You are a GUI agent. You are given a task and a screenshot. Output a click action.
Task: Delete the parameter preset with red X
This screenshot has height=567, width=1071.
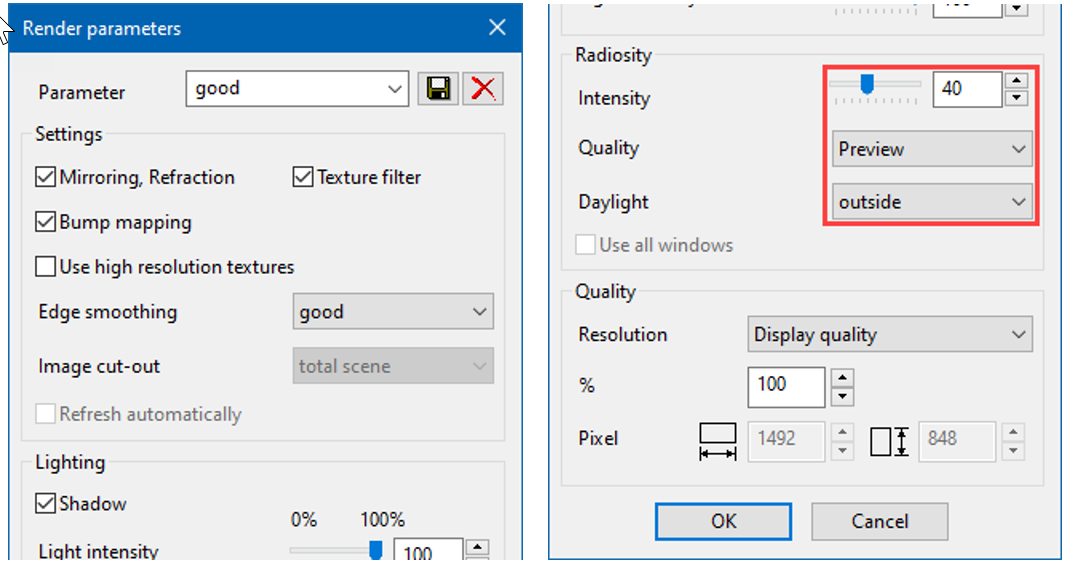(483, 89)
